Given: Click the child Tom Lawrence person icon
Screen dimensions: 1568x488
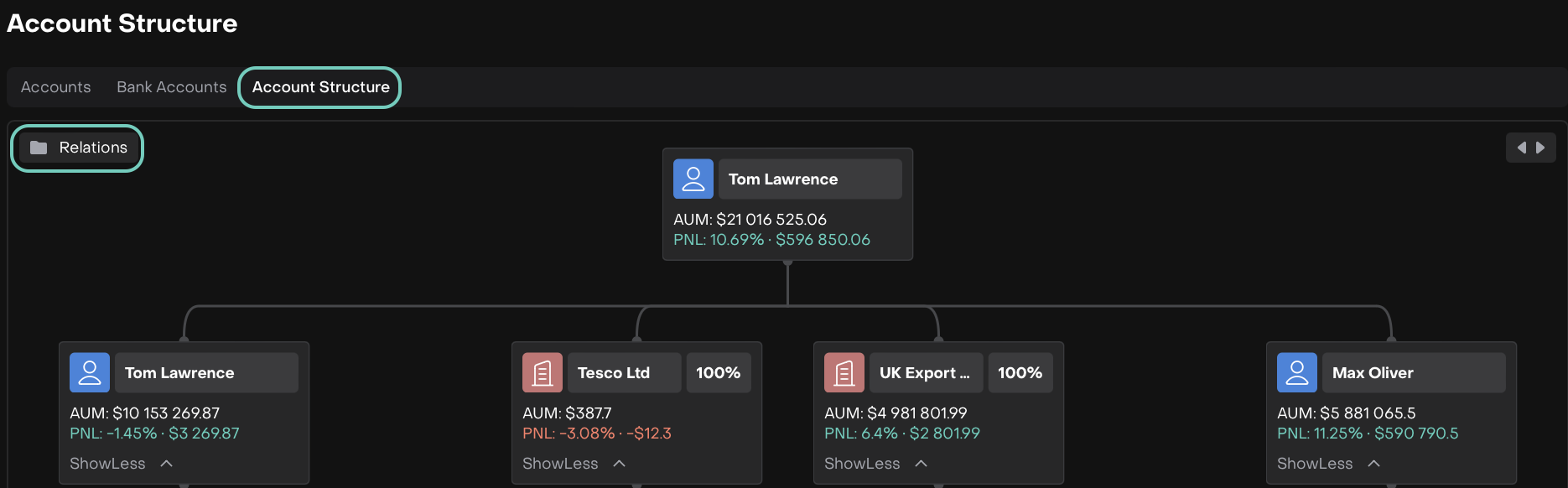Looking at the screenshot, I should [x=90, y=373].
